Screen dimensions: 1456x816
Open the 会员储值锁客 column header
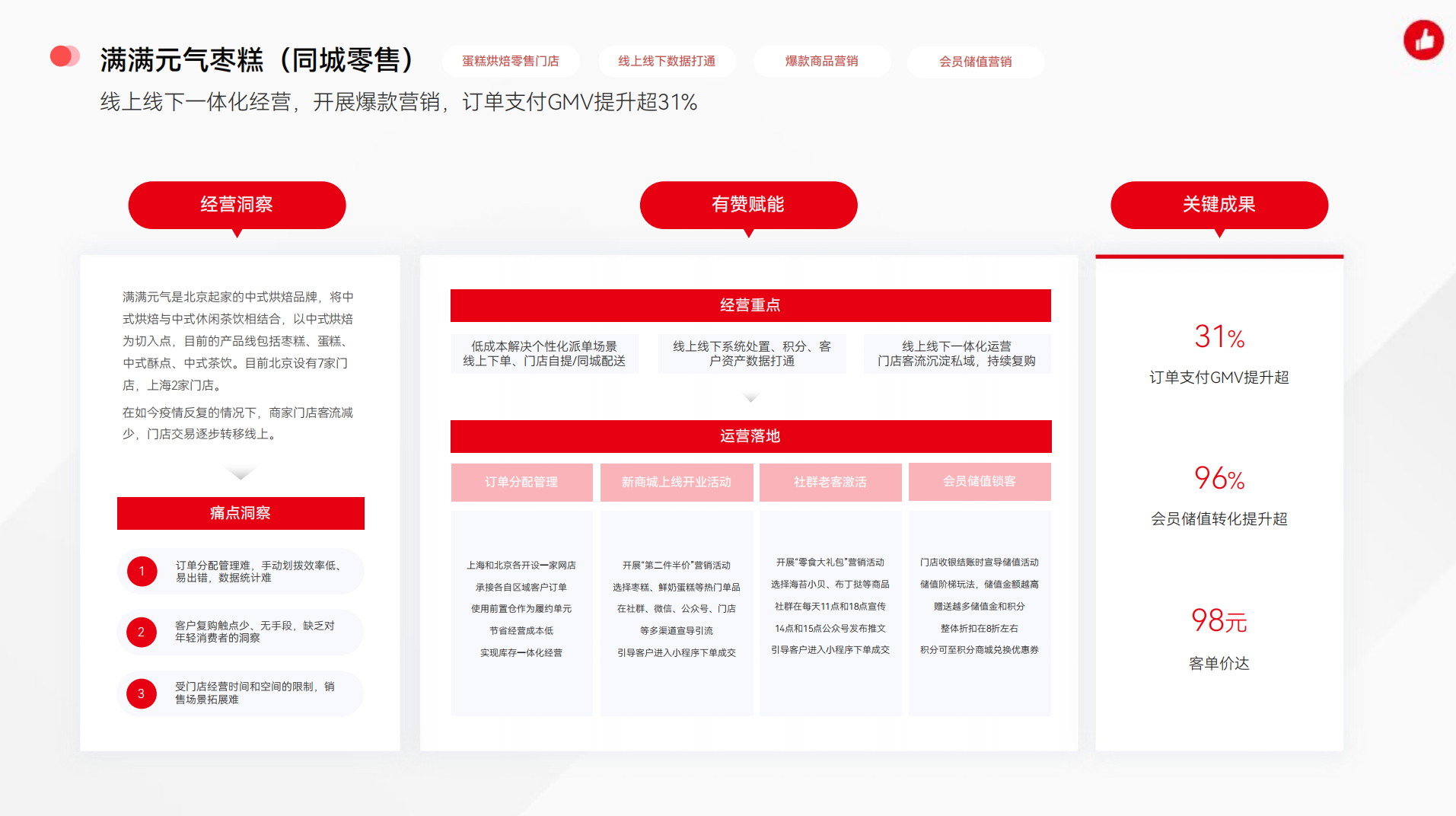[980, 481]
